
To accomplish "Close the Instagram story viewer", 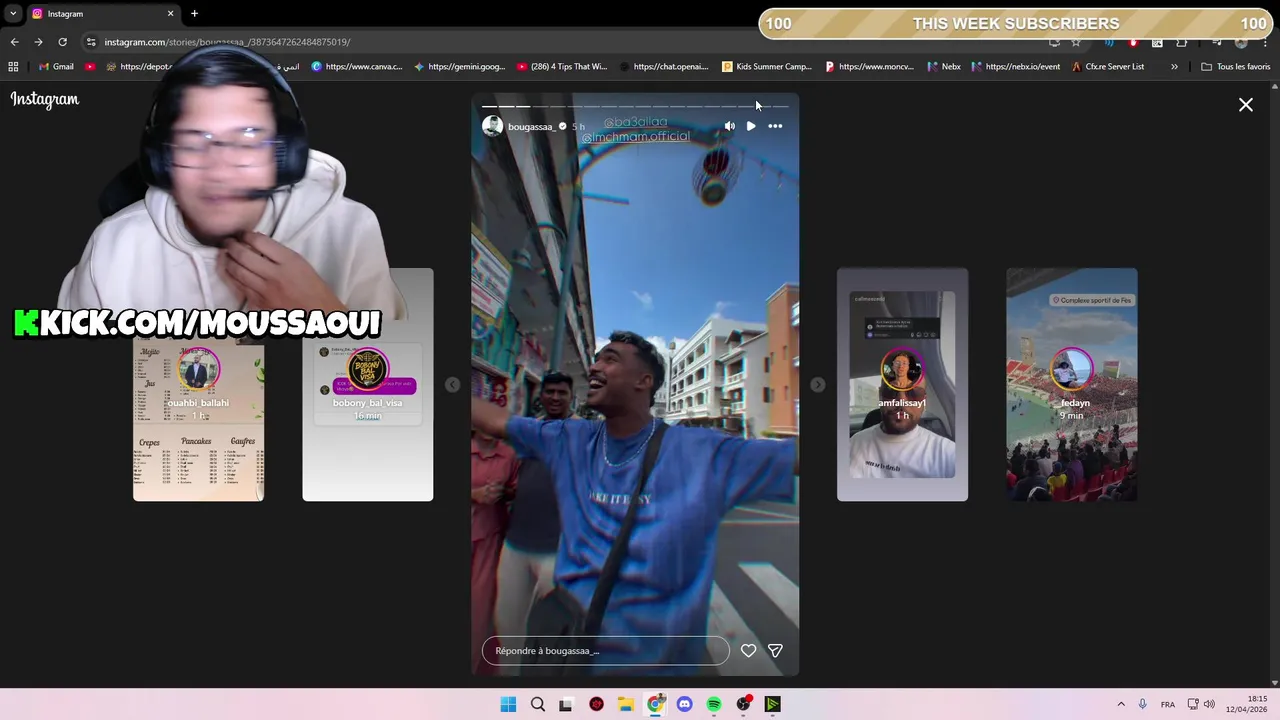I will tap(1246, 105).
